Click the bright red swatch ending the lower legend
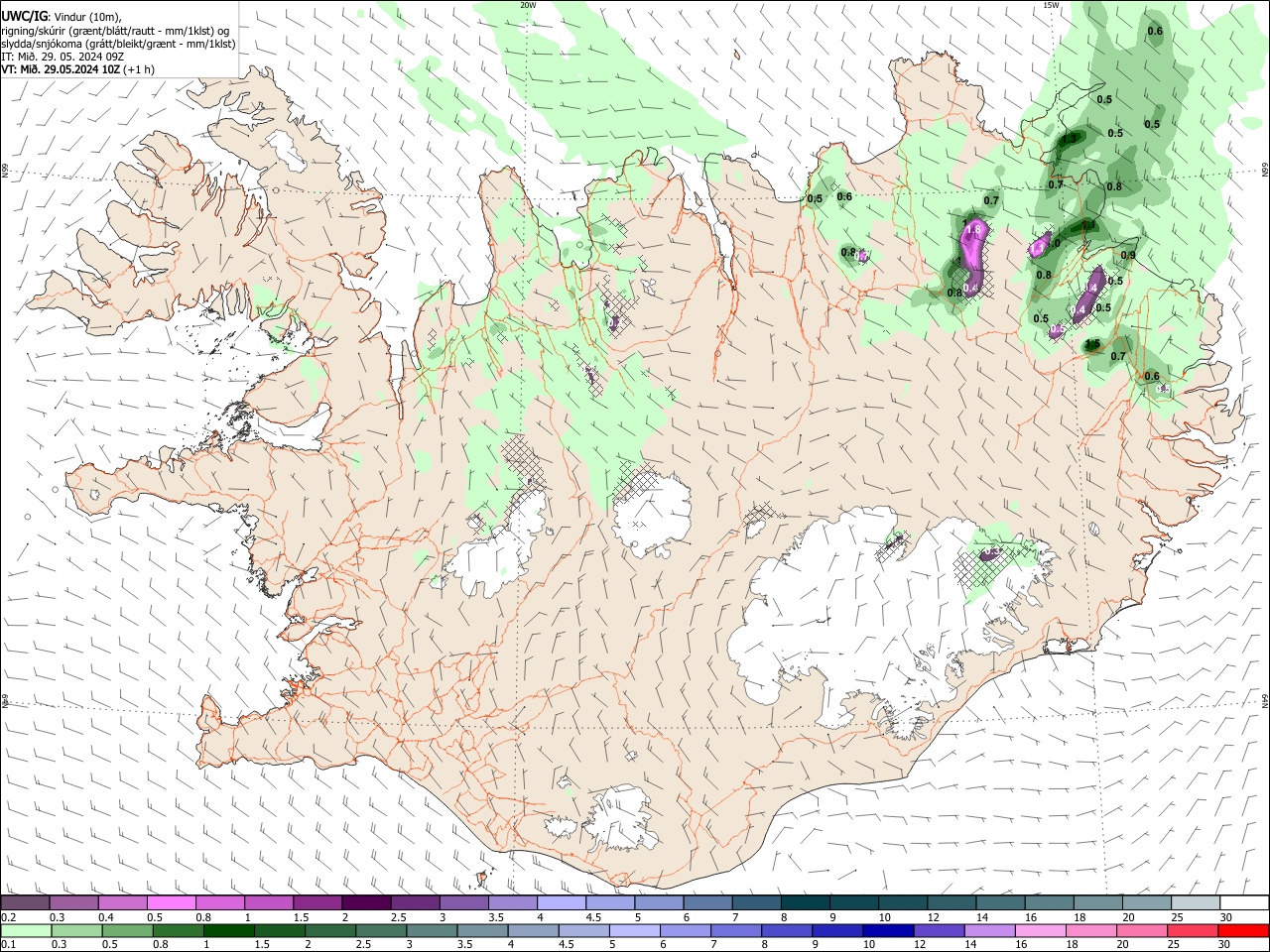The width and height of the screenshot is (1270, 952). (x=1244, y=931)
